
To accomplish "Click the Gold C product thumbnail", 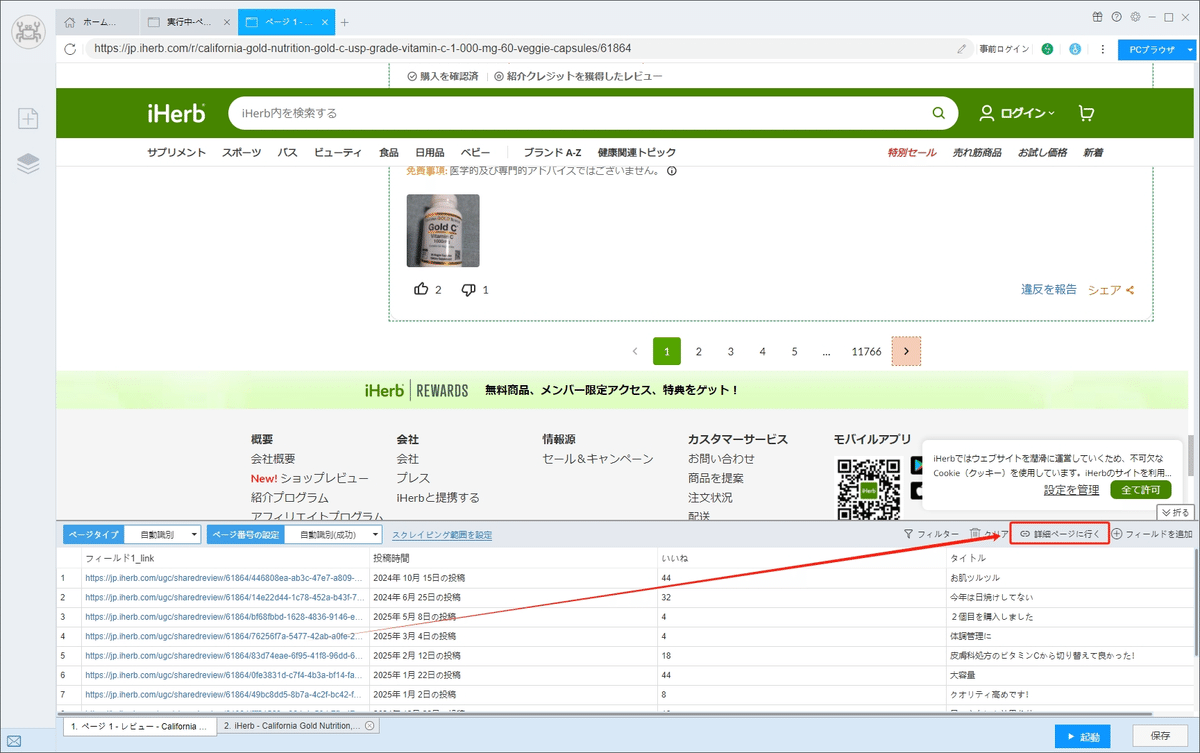I will [x=443, y=230].
